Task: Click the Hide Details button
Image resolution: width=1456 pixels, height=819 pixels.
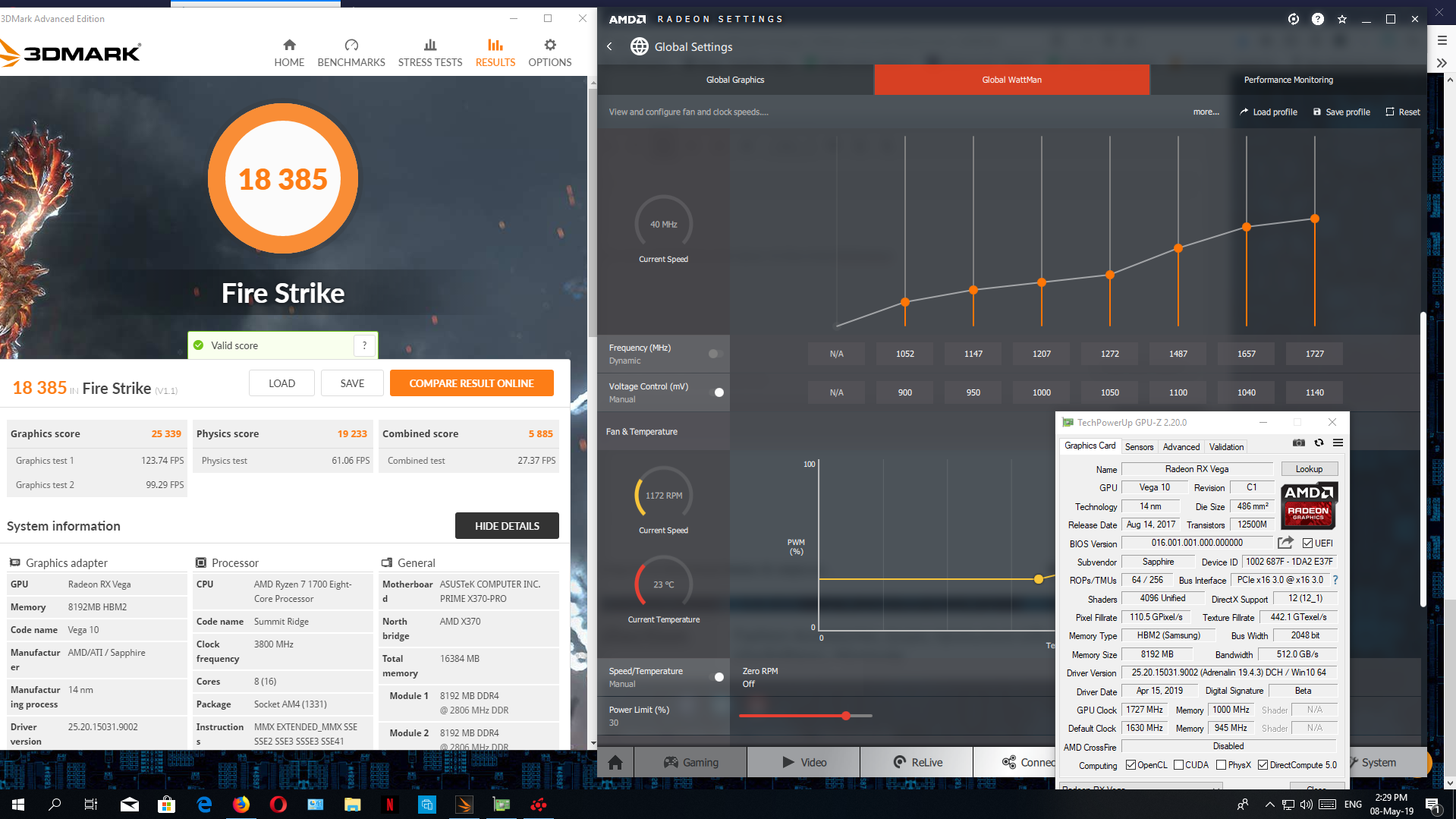Action: (507, 526)
